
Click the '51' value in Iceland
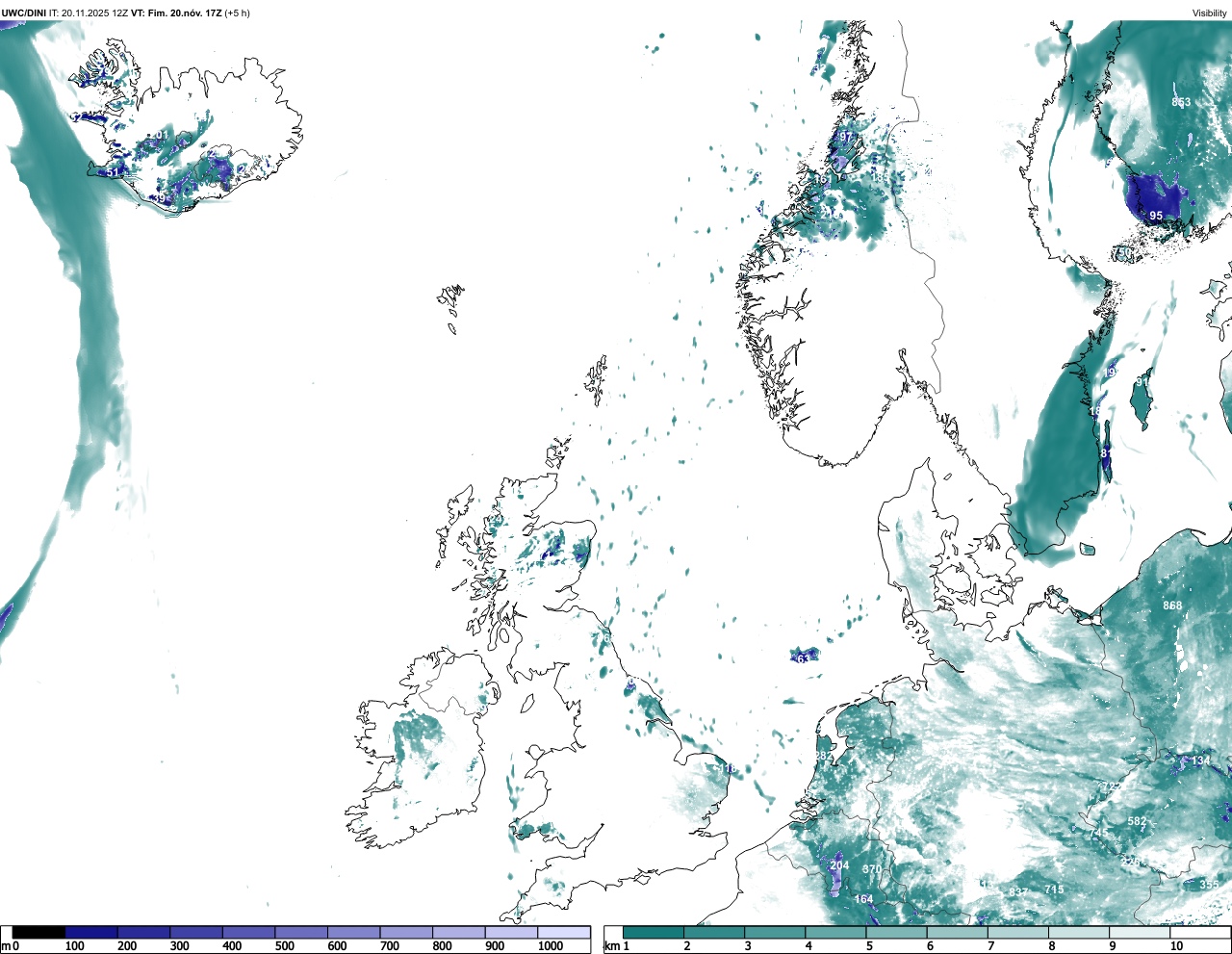113,172
